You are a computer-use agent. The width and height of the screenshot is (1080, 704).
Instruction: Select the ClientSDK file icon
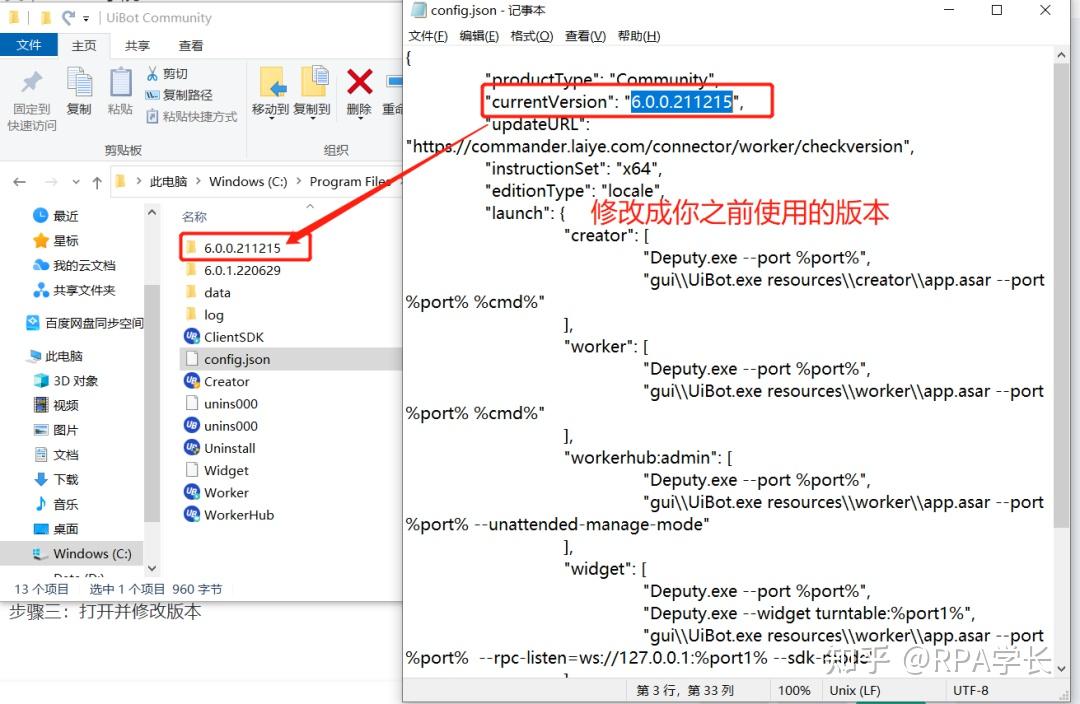pos(191,336)
